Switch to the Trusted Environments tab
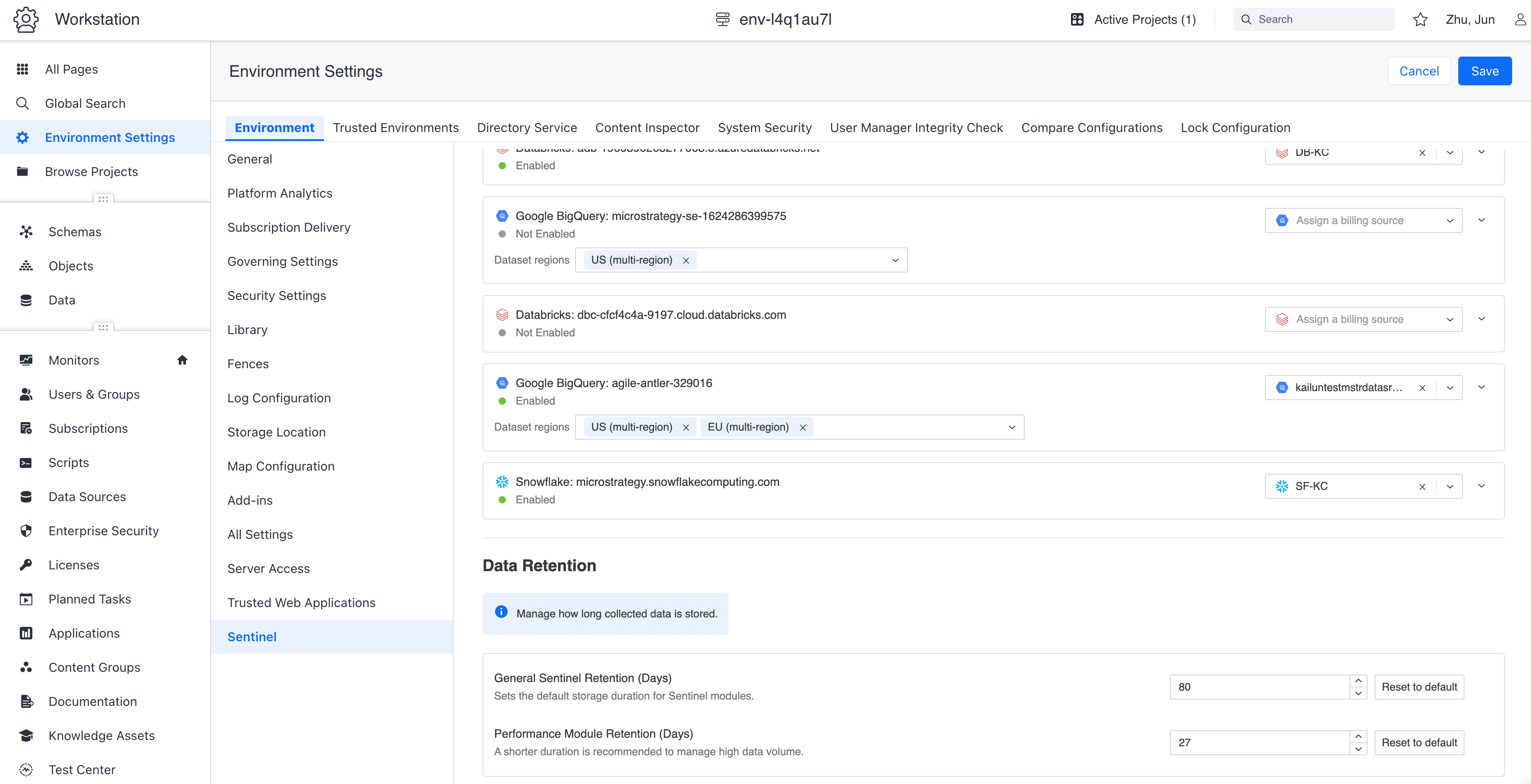This screenshot has height=784, width=1531. click(x=396, y=128)
